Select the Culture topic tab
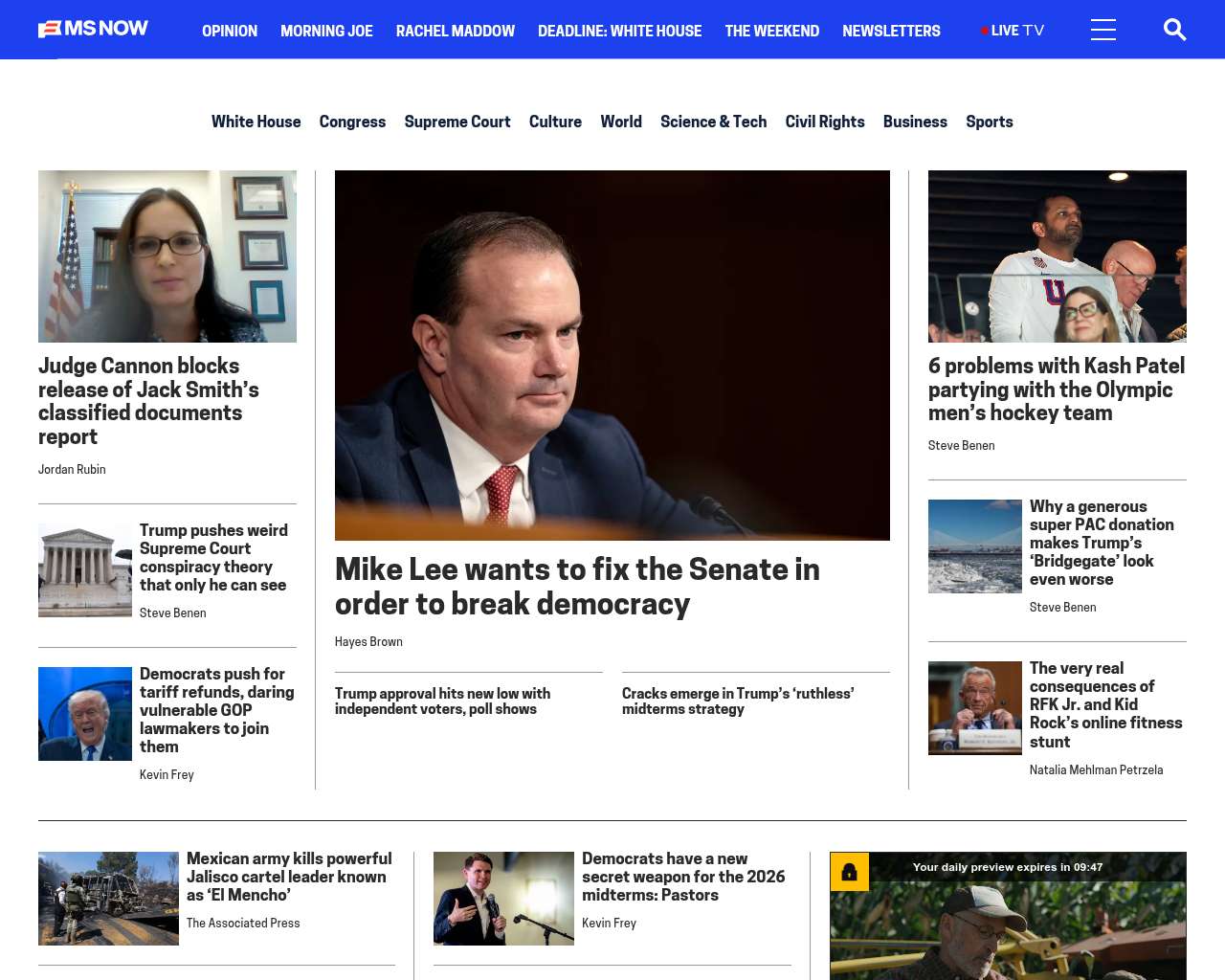Viewport: 1225px width, 980px height. 555,122
